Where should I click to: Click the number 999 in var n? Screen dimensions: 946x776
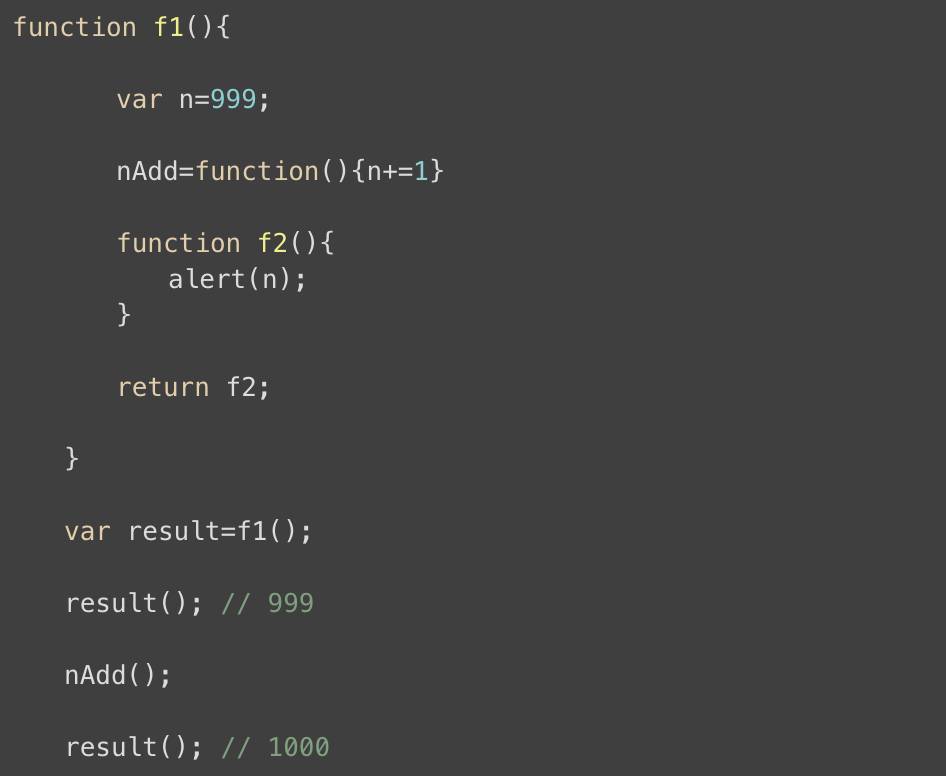233,99
